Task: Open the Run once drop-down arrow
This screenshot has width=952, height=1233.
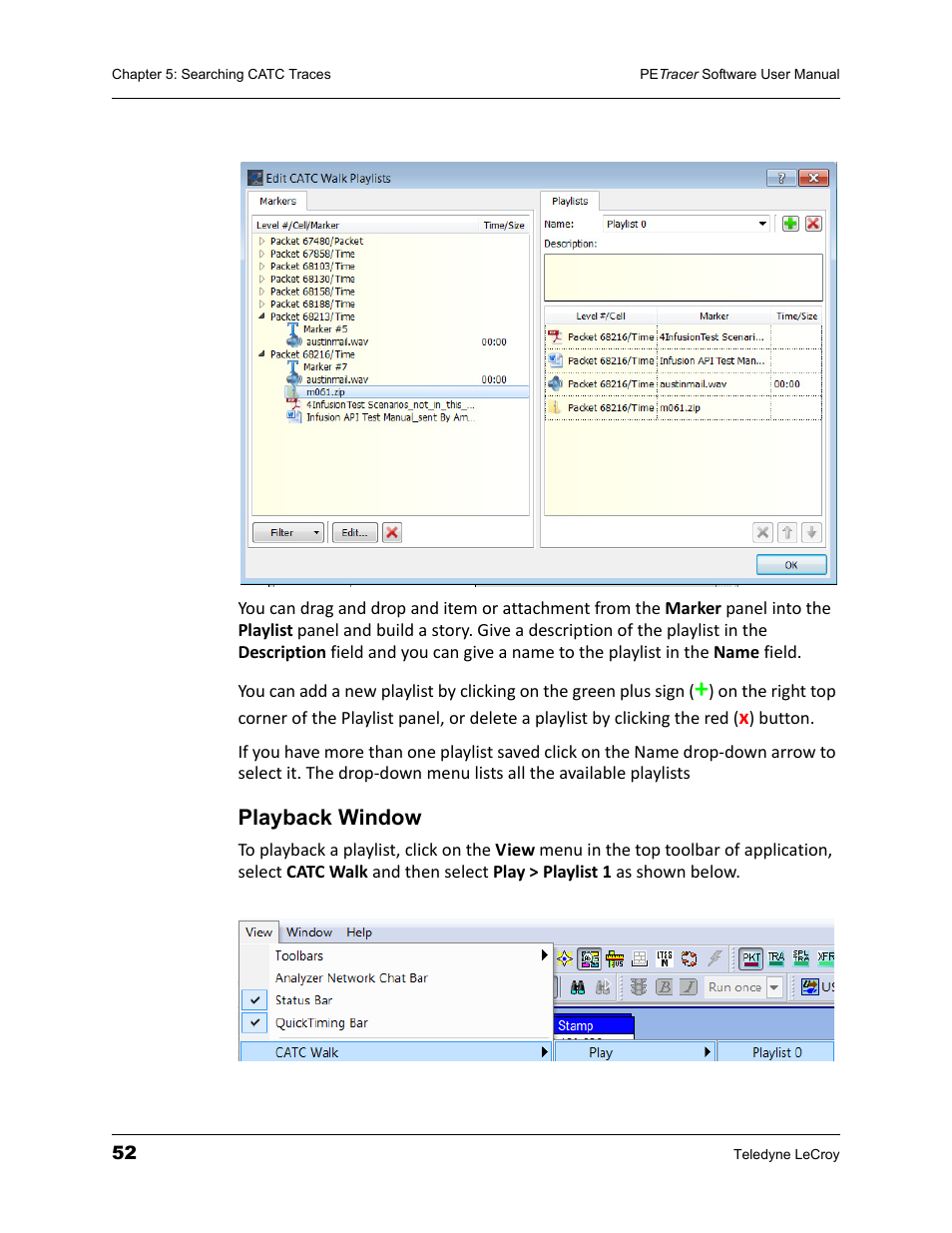Action: click(x=773, y=987)
